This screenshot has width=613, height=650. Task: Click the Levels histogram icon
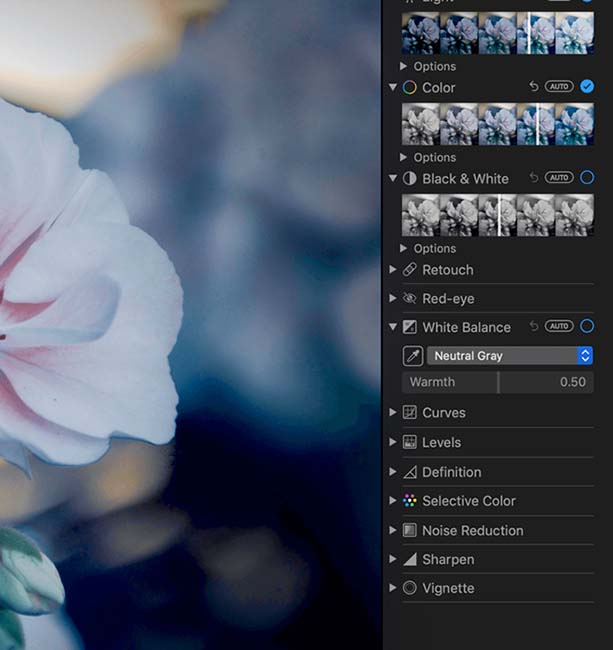[409, 442]
